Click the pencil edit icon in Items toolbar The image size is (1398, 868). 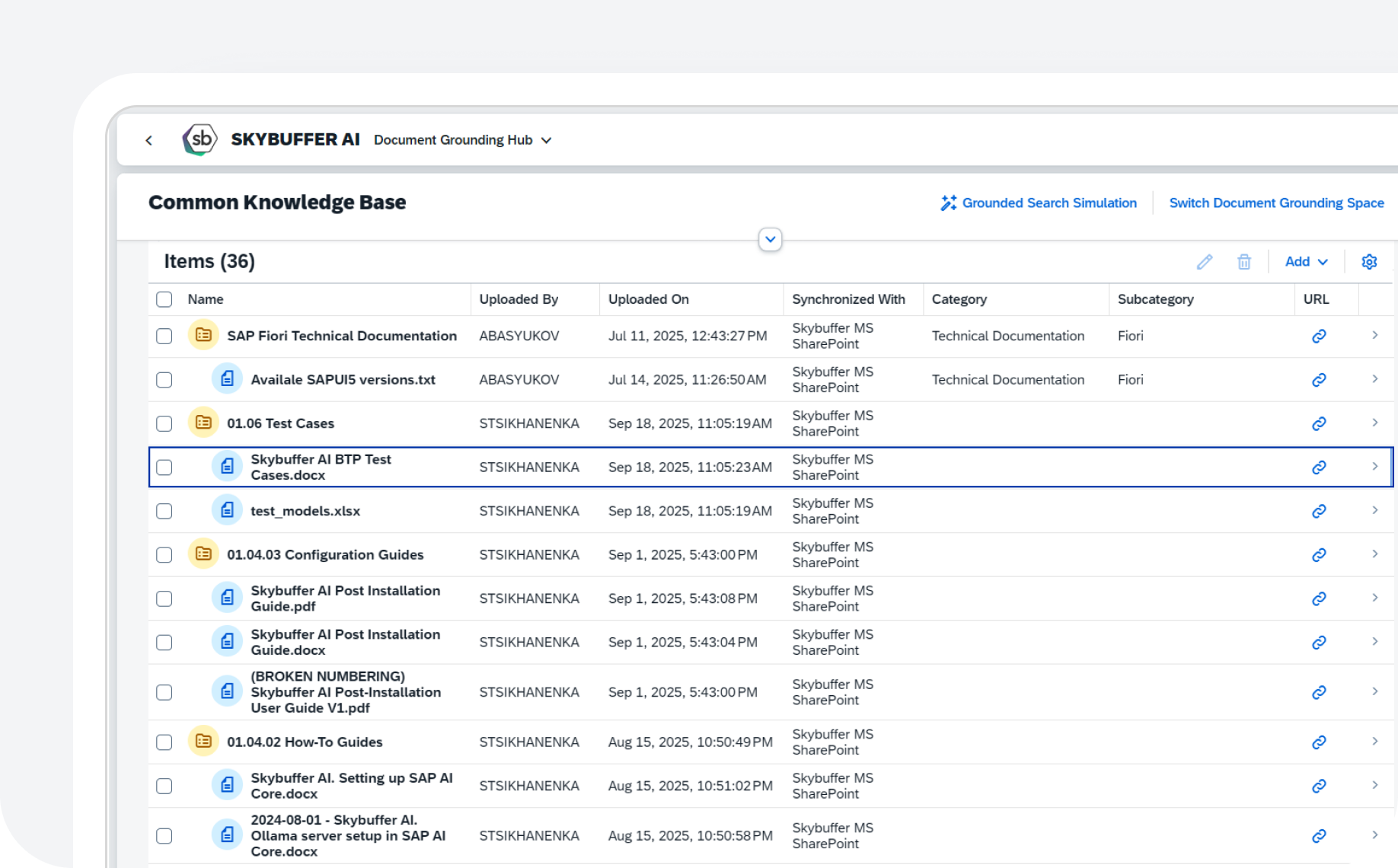click(x=1204, y=262)
